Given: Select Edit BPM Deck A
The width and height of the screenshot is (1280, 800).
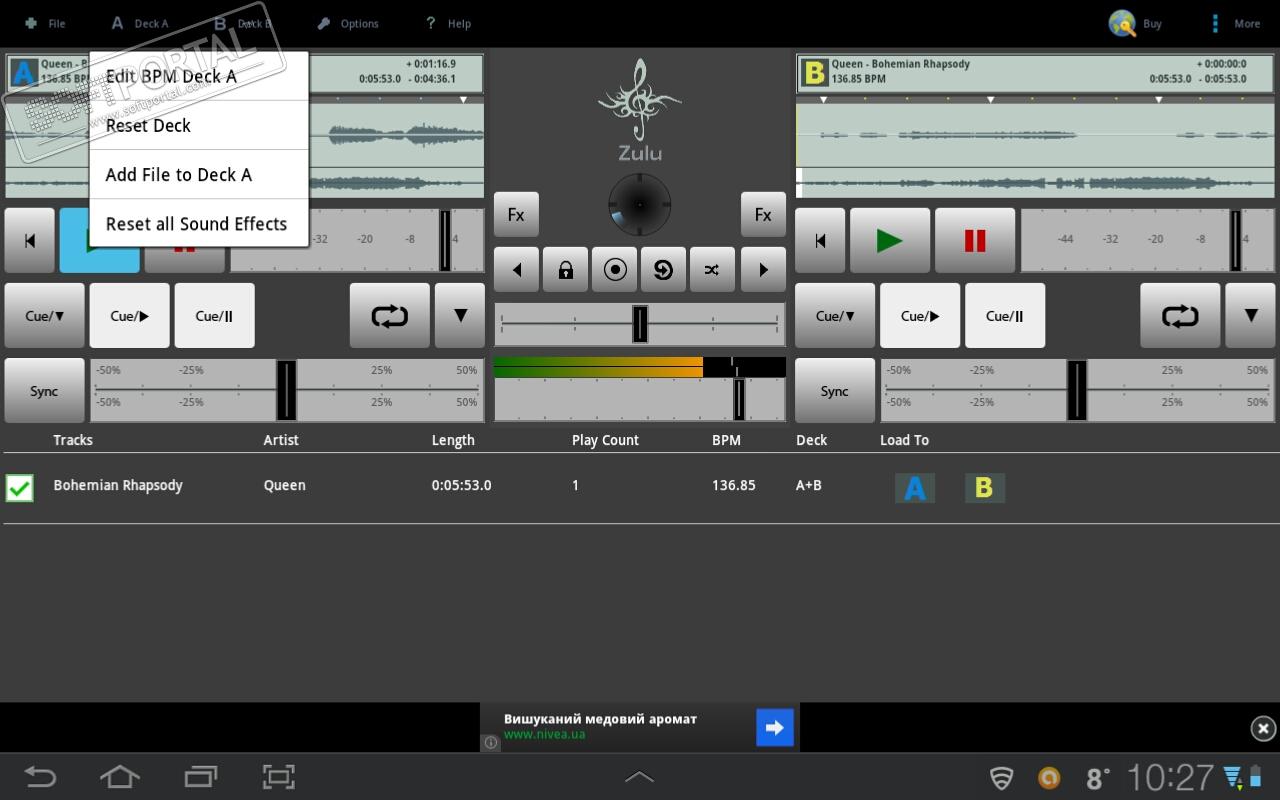Looking at the screenshot, I should coord(198,76).
